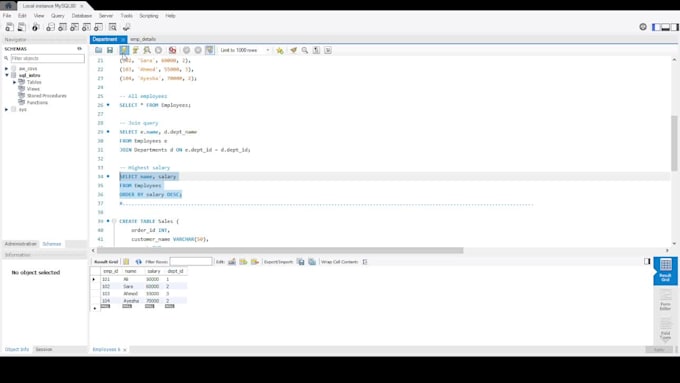Open the Limit to 1000 rows dropdown
The width and height of the screenshot is (680, 383).
244,50
